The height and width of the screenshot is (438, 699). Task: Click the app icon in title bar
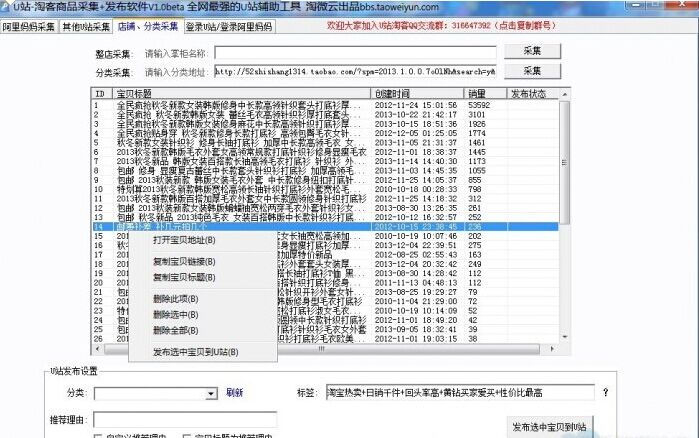point(7,8)
